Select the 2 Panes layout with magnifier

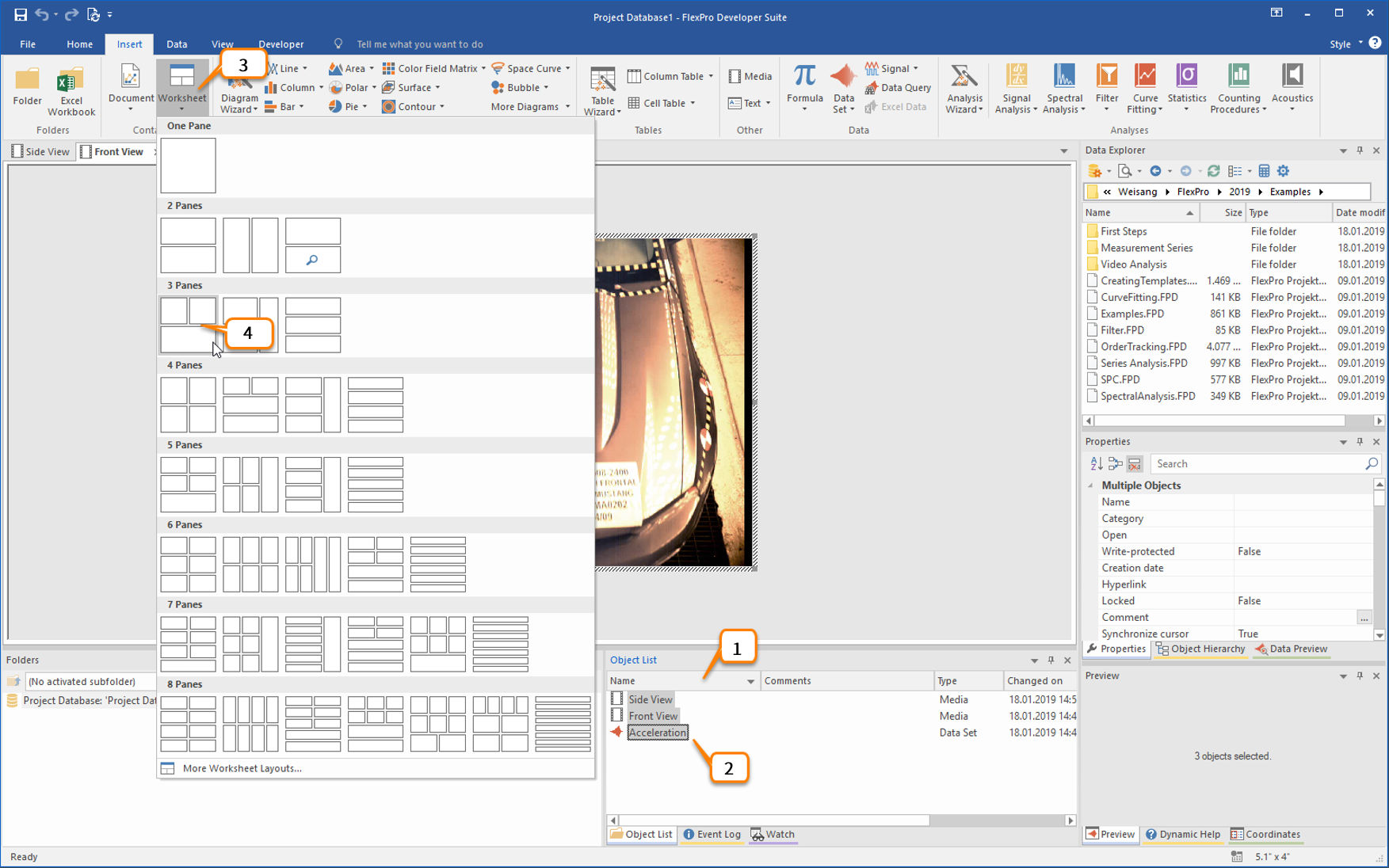(x=313, y=245)
